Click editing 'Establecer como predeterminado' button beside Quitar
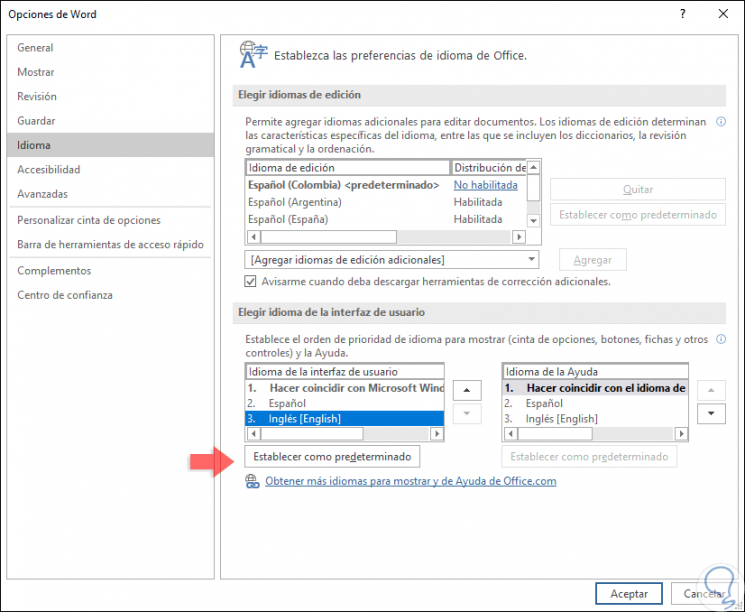Screen dimensions: 745x612 (x=638, y=215)
